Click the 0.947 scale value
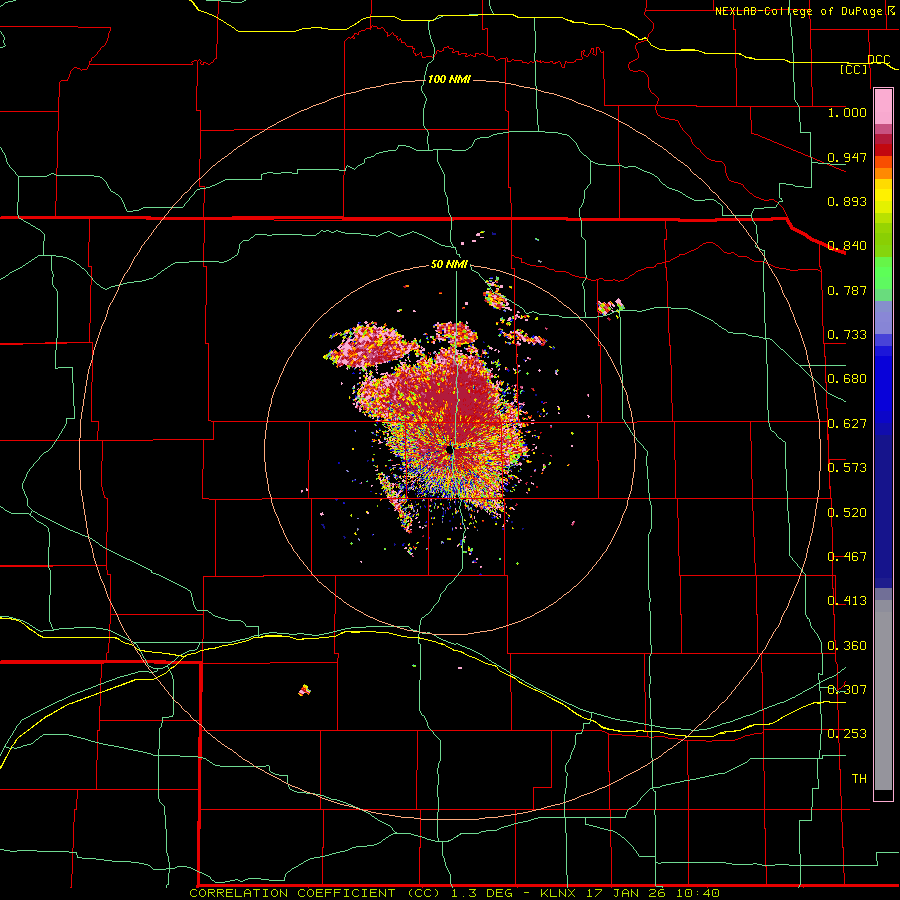The image size is (900, 900). coord(847,157)
